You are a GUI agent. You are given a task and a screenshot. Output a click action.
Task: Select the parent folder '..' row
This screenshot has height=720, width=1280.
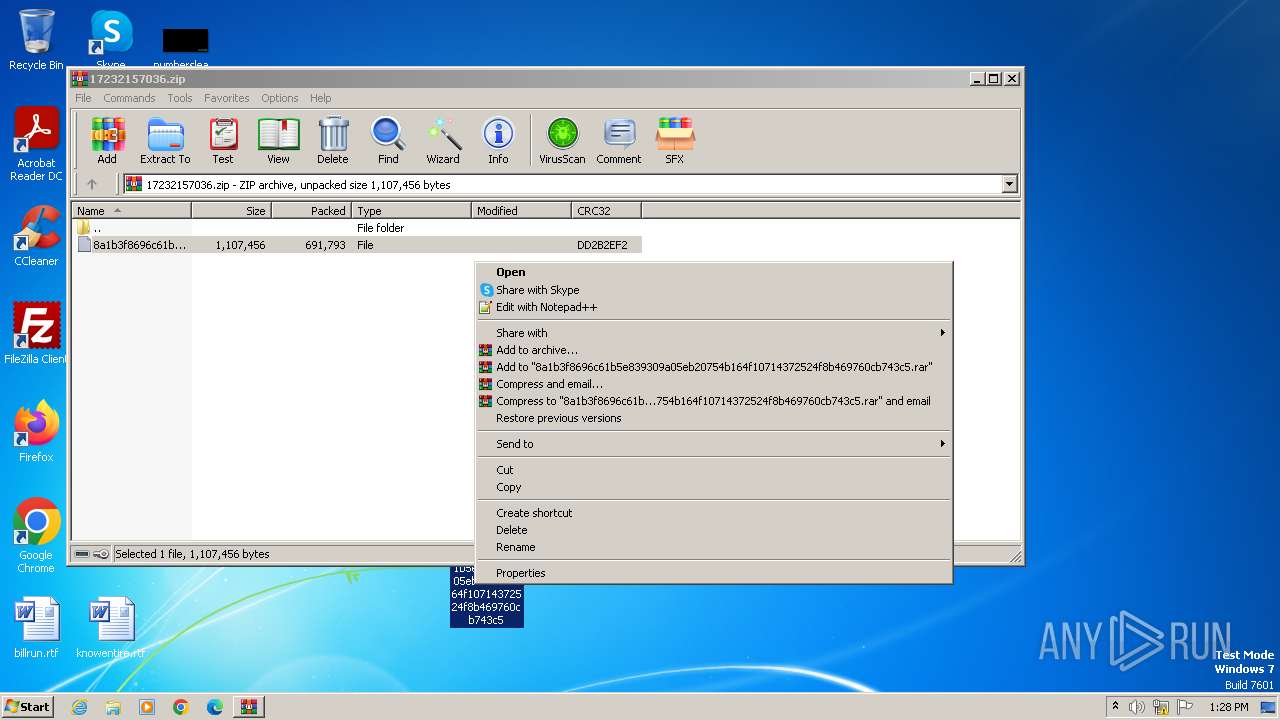coord(357,228)
